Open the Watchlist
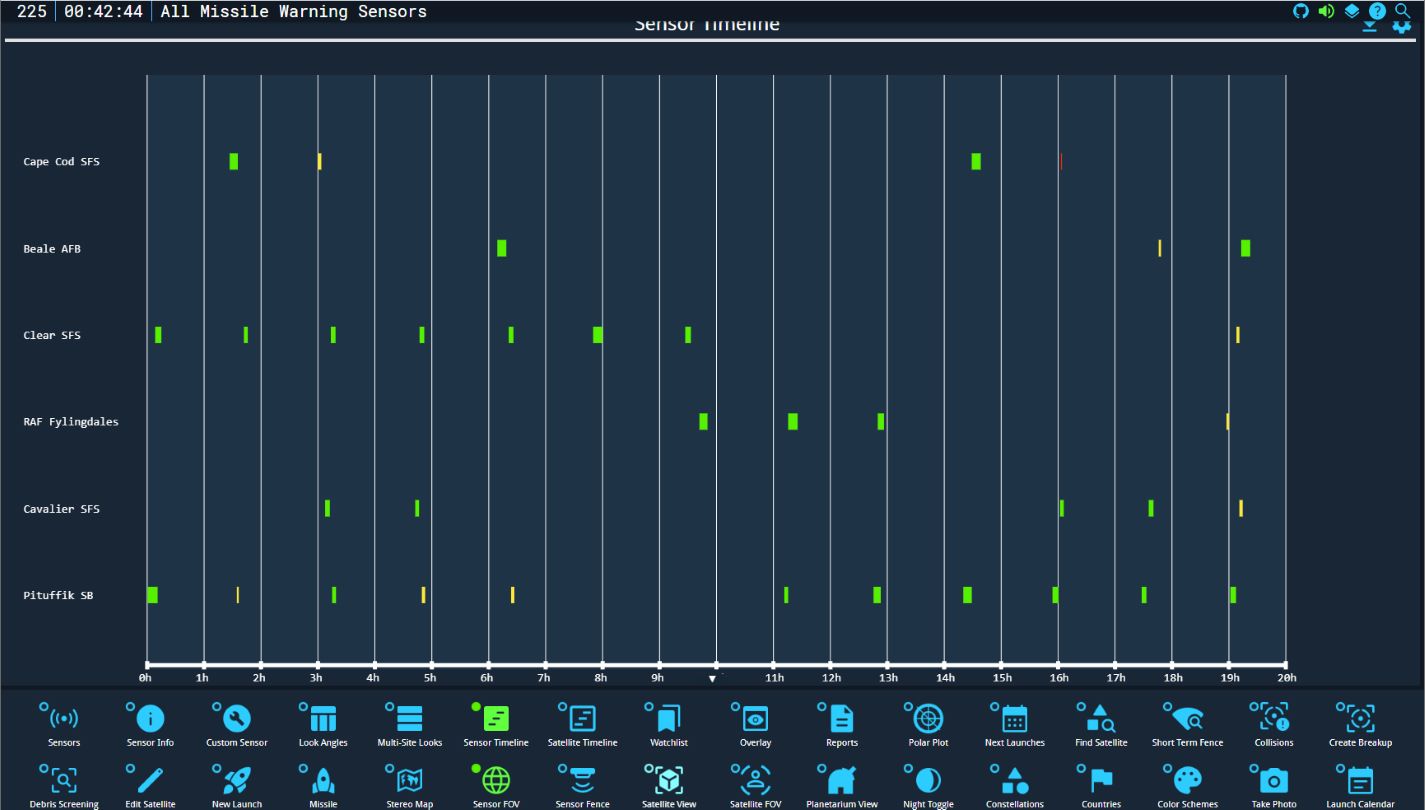Screen dimensions: 1425x810 pyautogui.click(x=669, y=718)
